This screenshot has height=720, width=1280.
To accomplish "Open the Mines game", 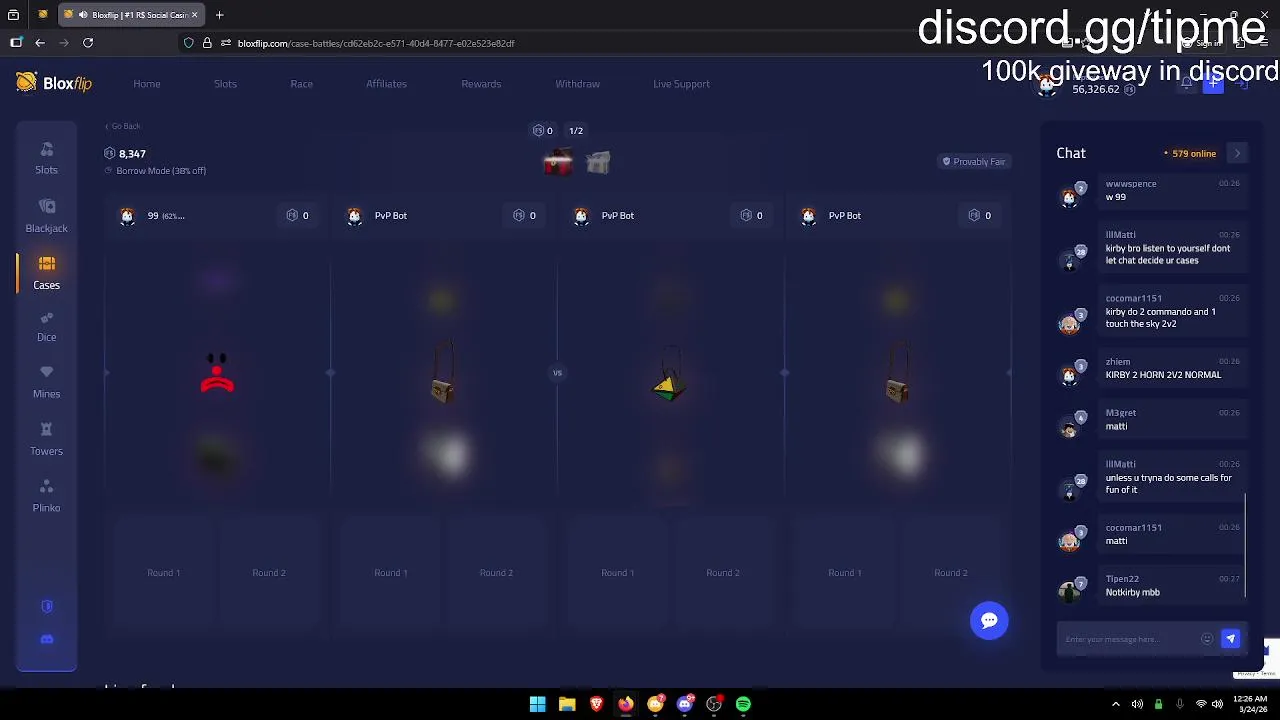I will coord(46,382).
